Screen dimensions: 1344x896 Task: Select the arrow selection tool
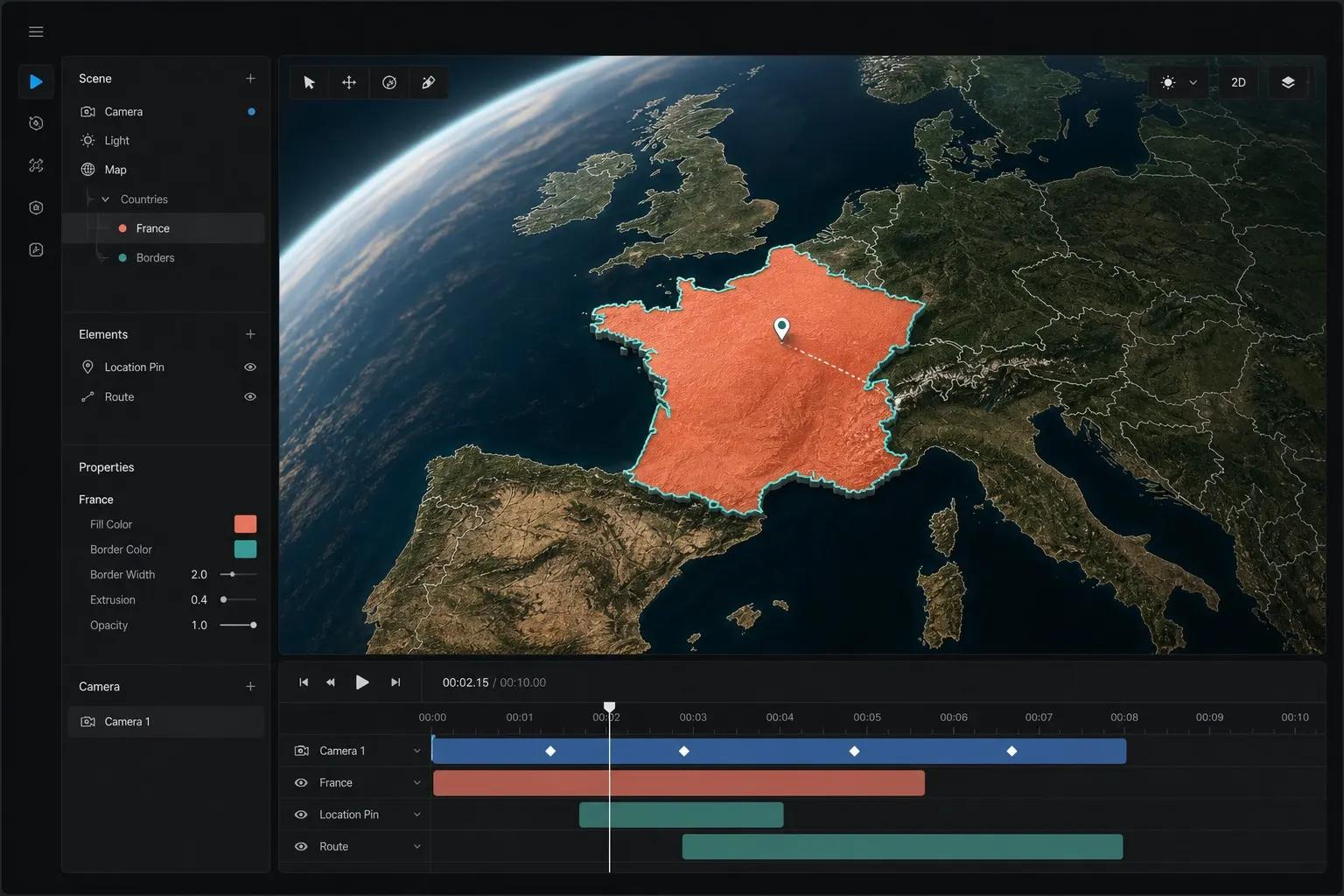coord(309,82)
